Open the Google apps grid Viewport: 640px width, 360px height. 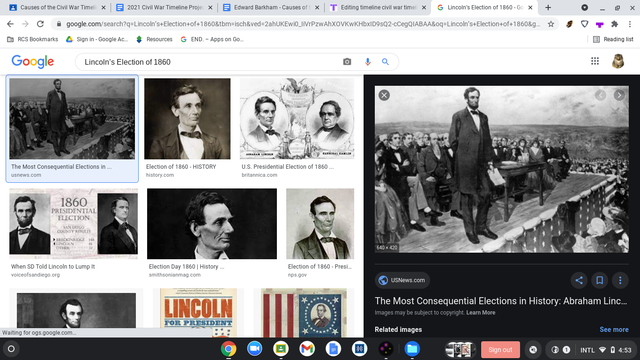pyautogui.click(x=595, y=61)
